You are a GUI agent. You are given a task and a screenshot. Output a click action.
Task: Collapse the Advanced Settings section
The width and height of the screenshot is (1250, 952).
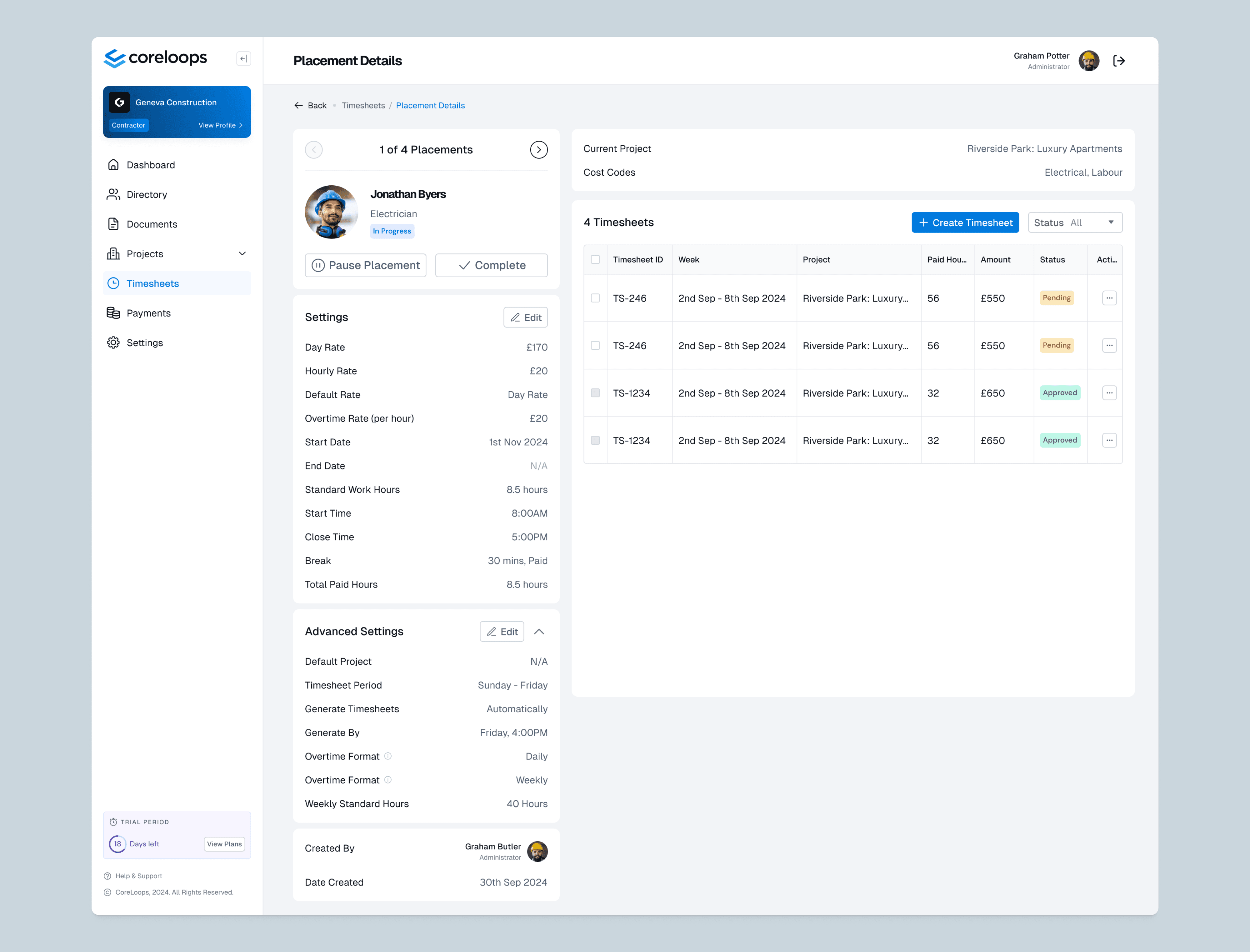point(539,631)
